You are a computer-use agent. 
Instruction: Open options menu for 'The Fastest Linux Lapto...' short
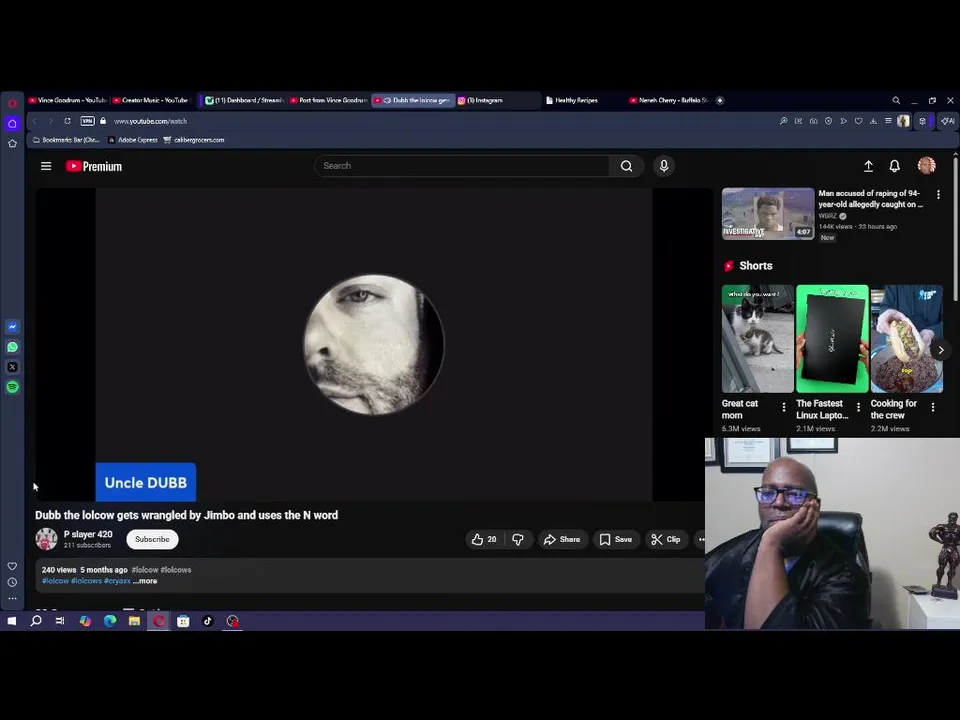click(858, 407)
